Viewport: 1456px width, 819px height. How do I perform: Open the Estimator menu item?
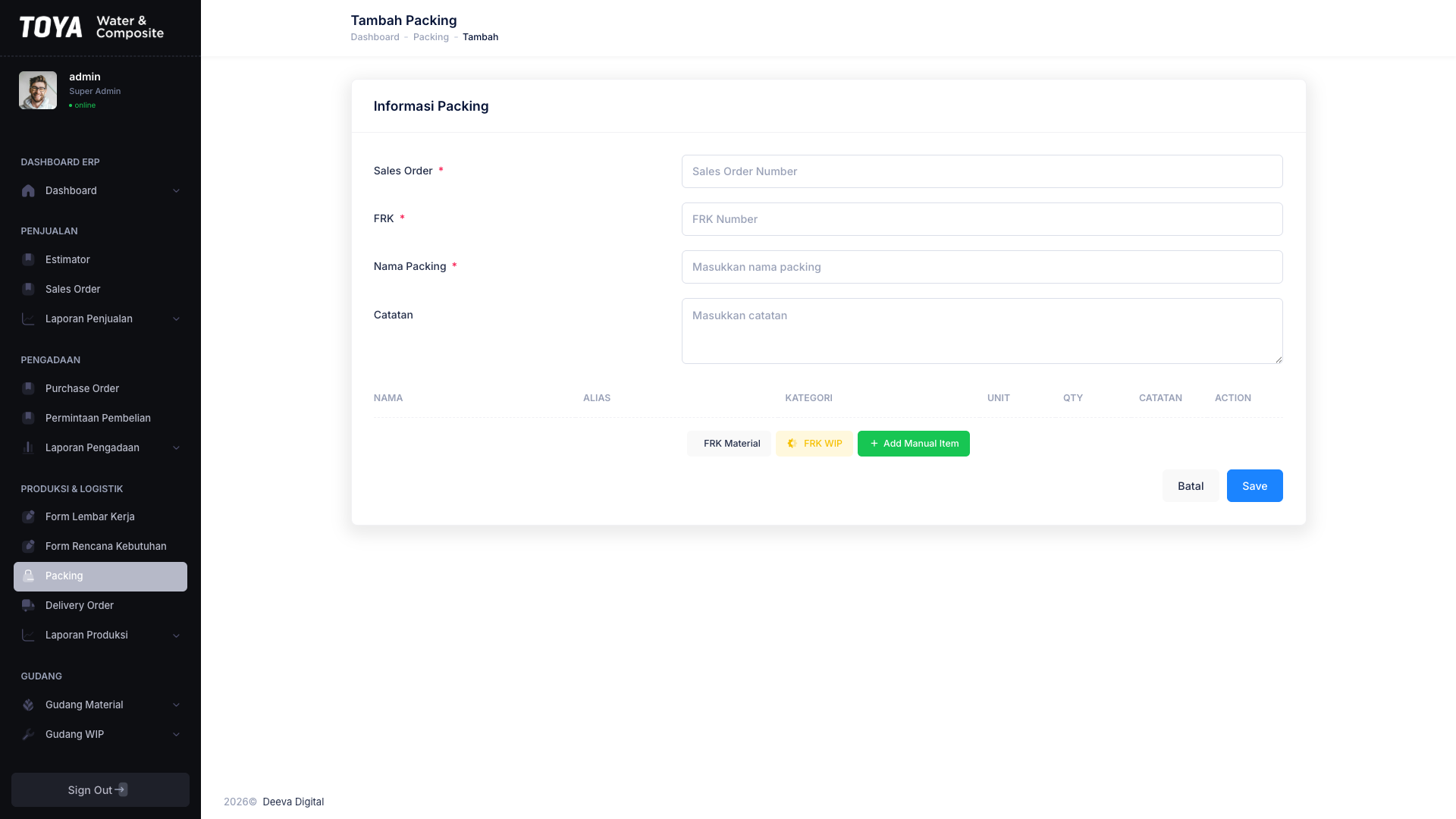click(x=100, y=260)
